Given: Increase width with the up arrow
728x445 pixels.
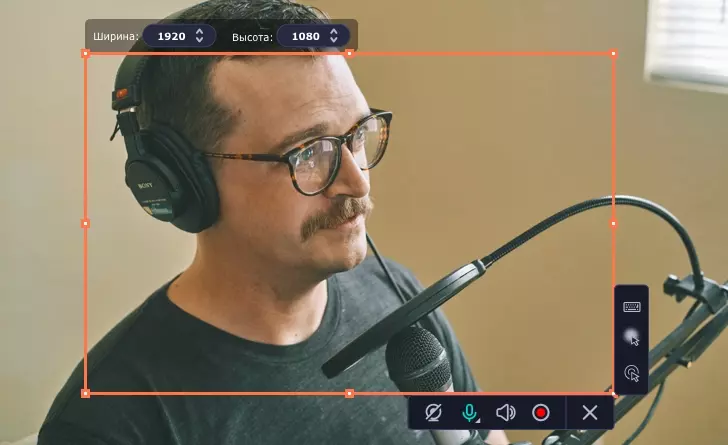Looking at the screenshot, I should [x=200, y=32].
